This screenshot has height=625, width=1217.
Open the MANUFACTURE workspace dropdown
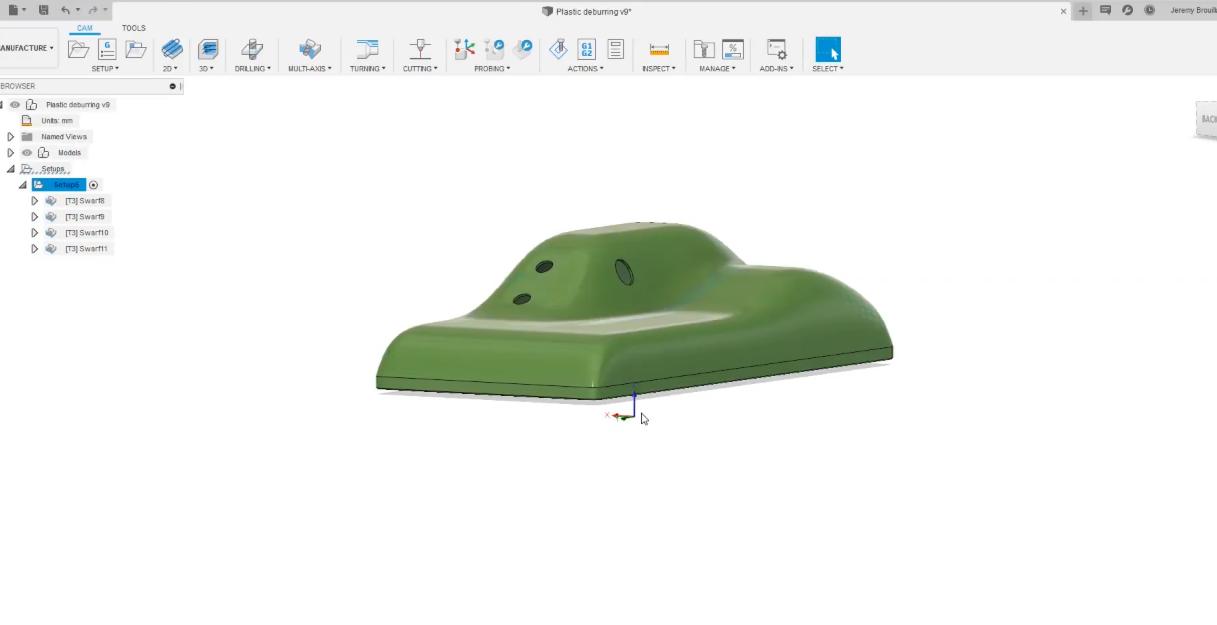(x=27, y=48)
